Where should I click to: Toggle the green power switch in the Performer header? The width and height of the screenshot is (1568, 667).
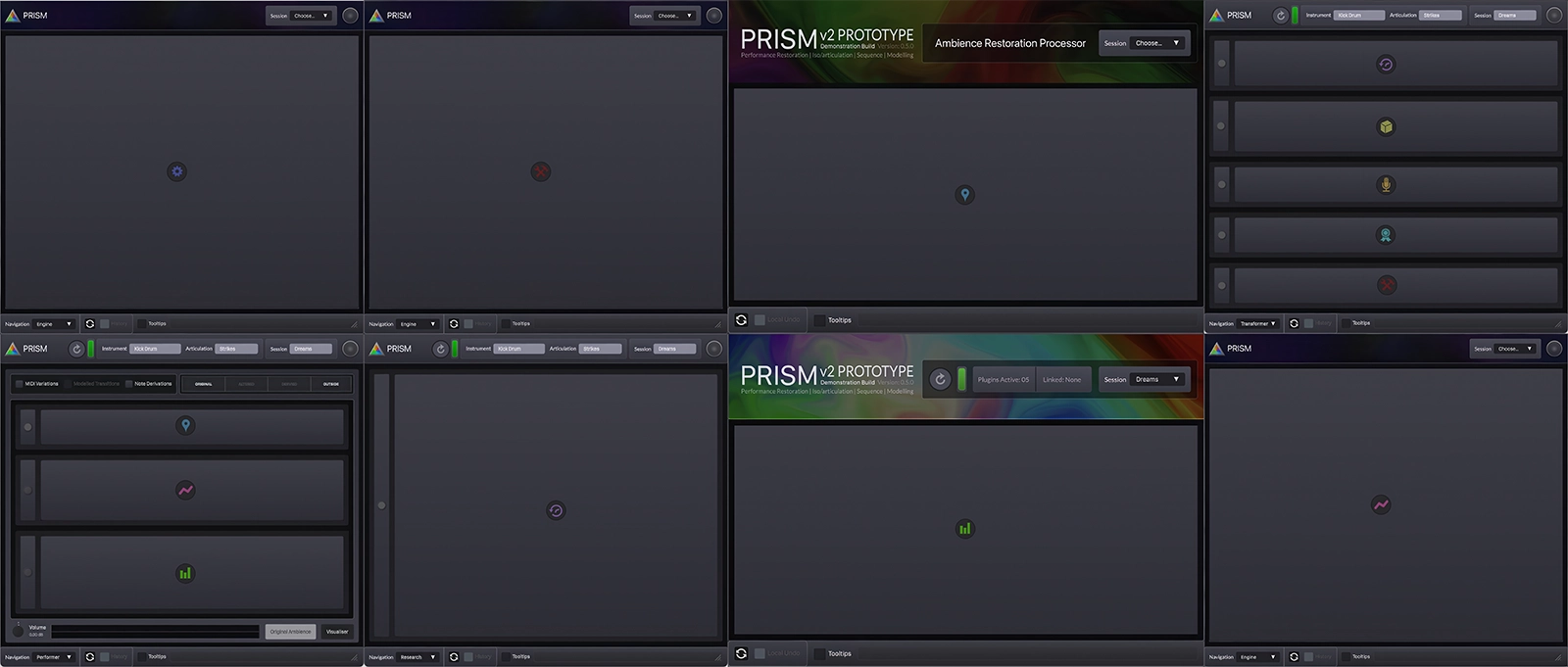pos(91,349)
